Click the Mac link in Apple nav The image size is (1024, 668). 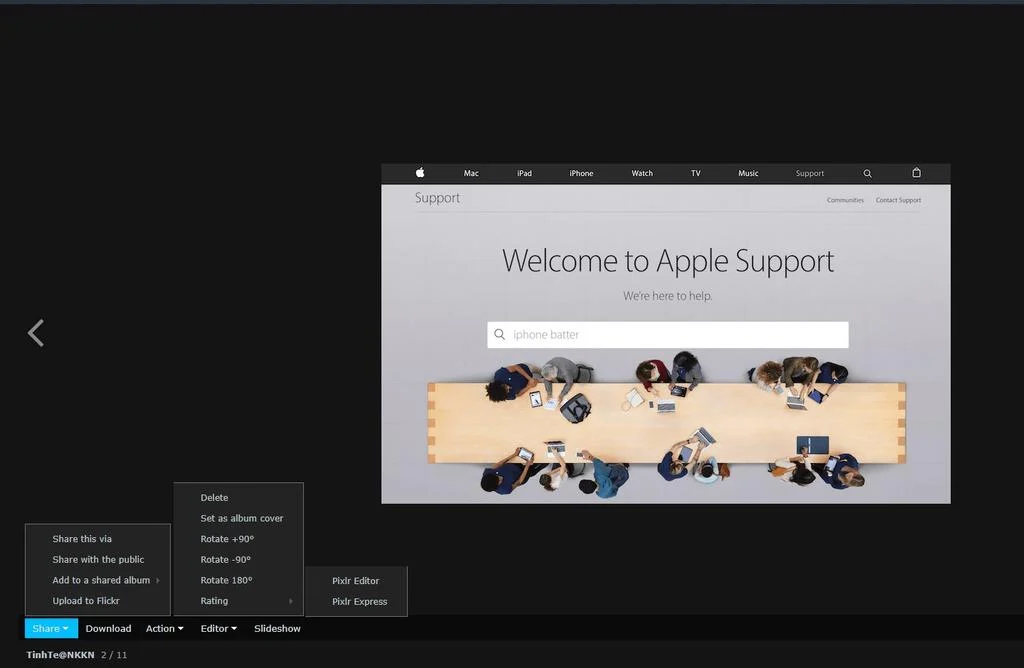tap(471, 173)
